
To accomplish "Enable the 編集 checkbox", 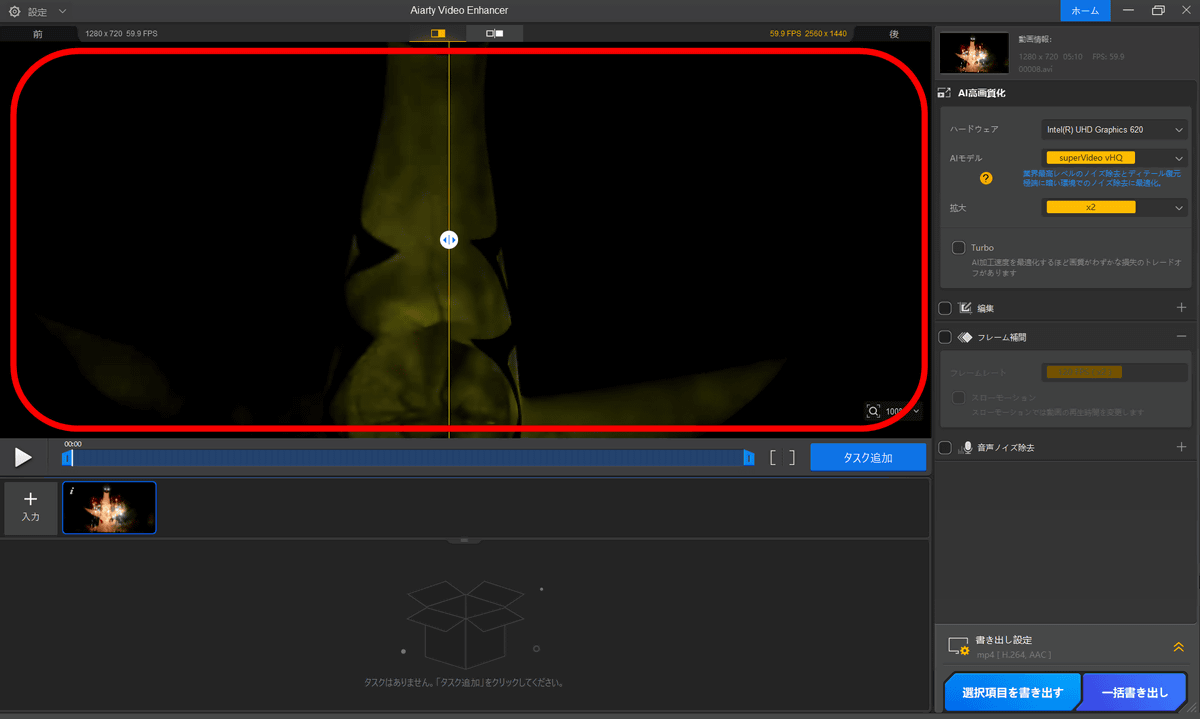I will click(x=945, y=308).
